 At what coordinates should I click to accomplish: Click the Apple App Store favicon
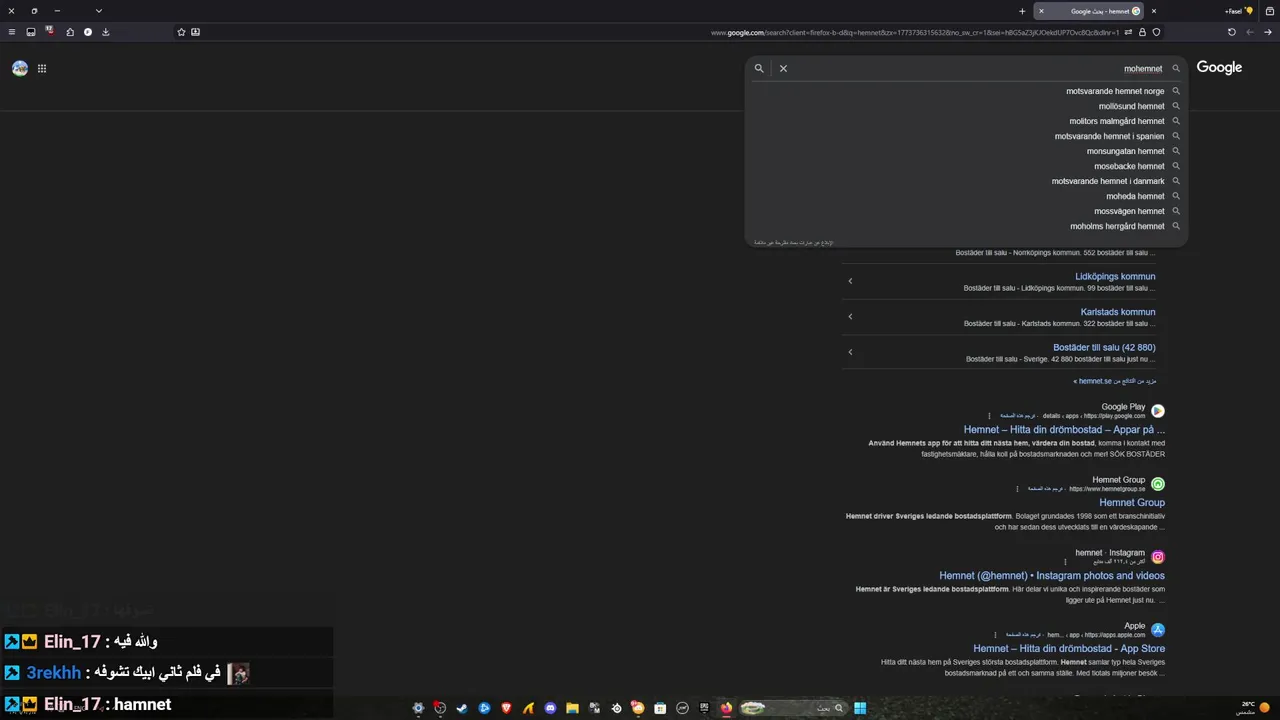[x=1158, y=630]
